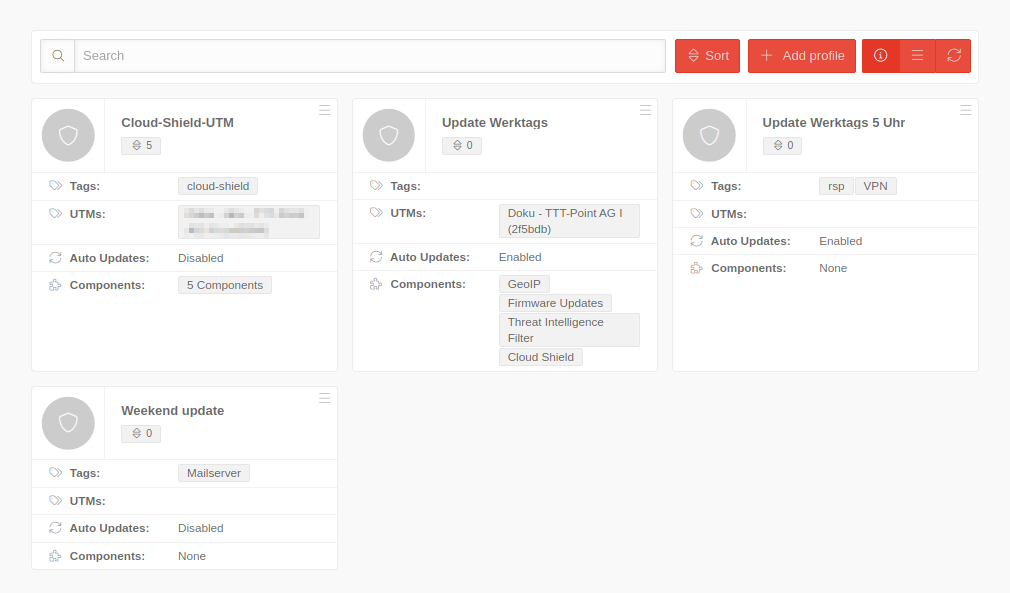The width and height of the screenshot is (1010, 593).
Task: Click the search magnifier icon
Action: click(58, 56)
